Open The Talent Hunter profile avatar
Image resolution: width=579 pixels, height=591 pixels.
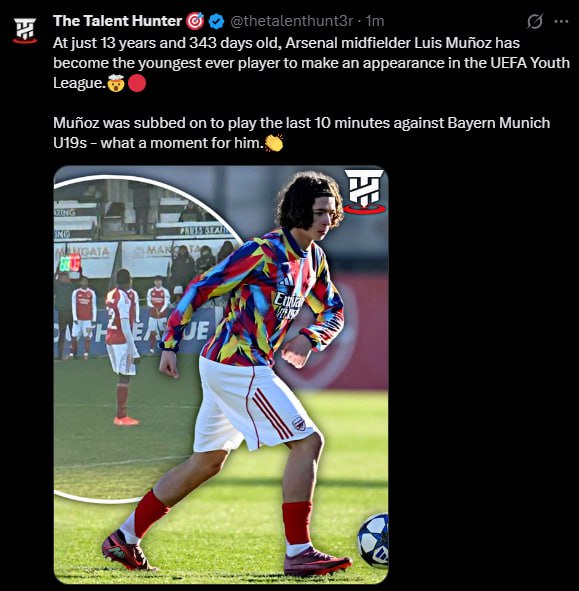(x=25, y=31)
